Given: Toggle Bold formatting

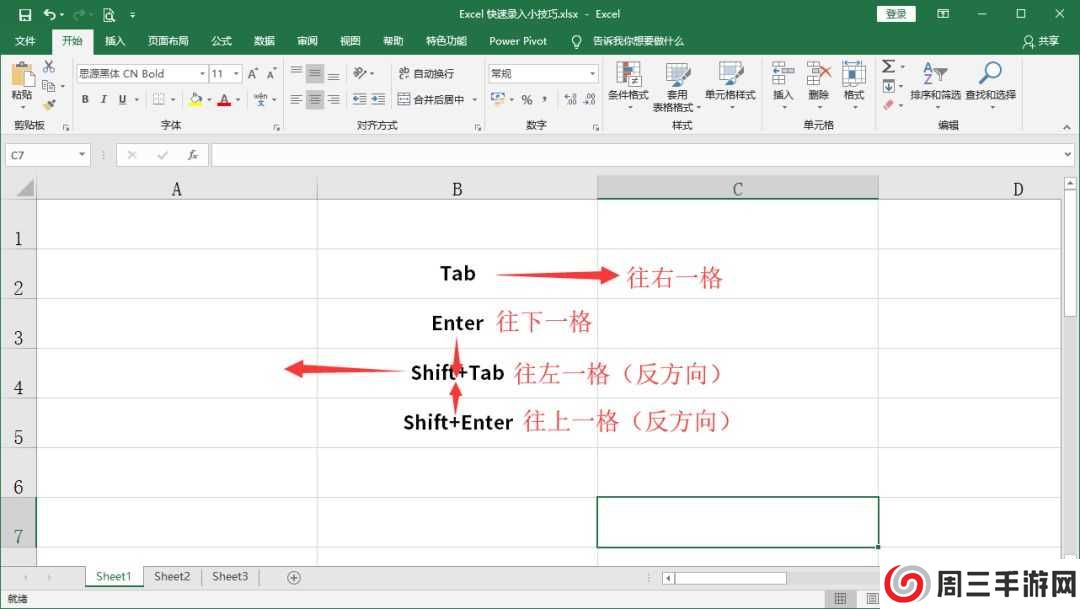Looking at the screenshot, I should click(x=86, y=100).
